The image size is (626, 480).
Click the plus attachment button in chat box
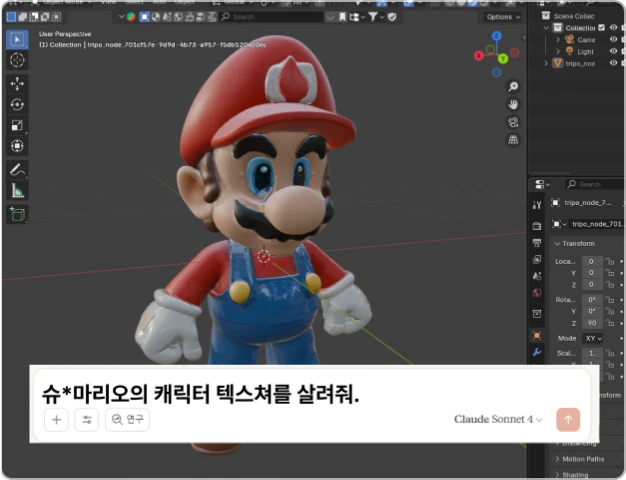56,420
